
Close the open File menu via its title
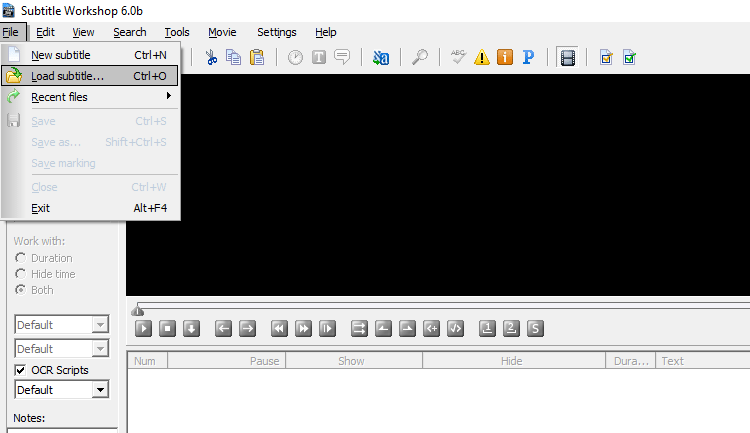pyautogui.click(x=11, y=32)
